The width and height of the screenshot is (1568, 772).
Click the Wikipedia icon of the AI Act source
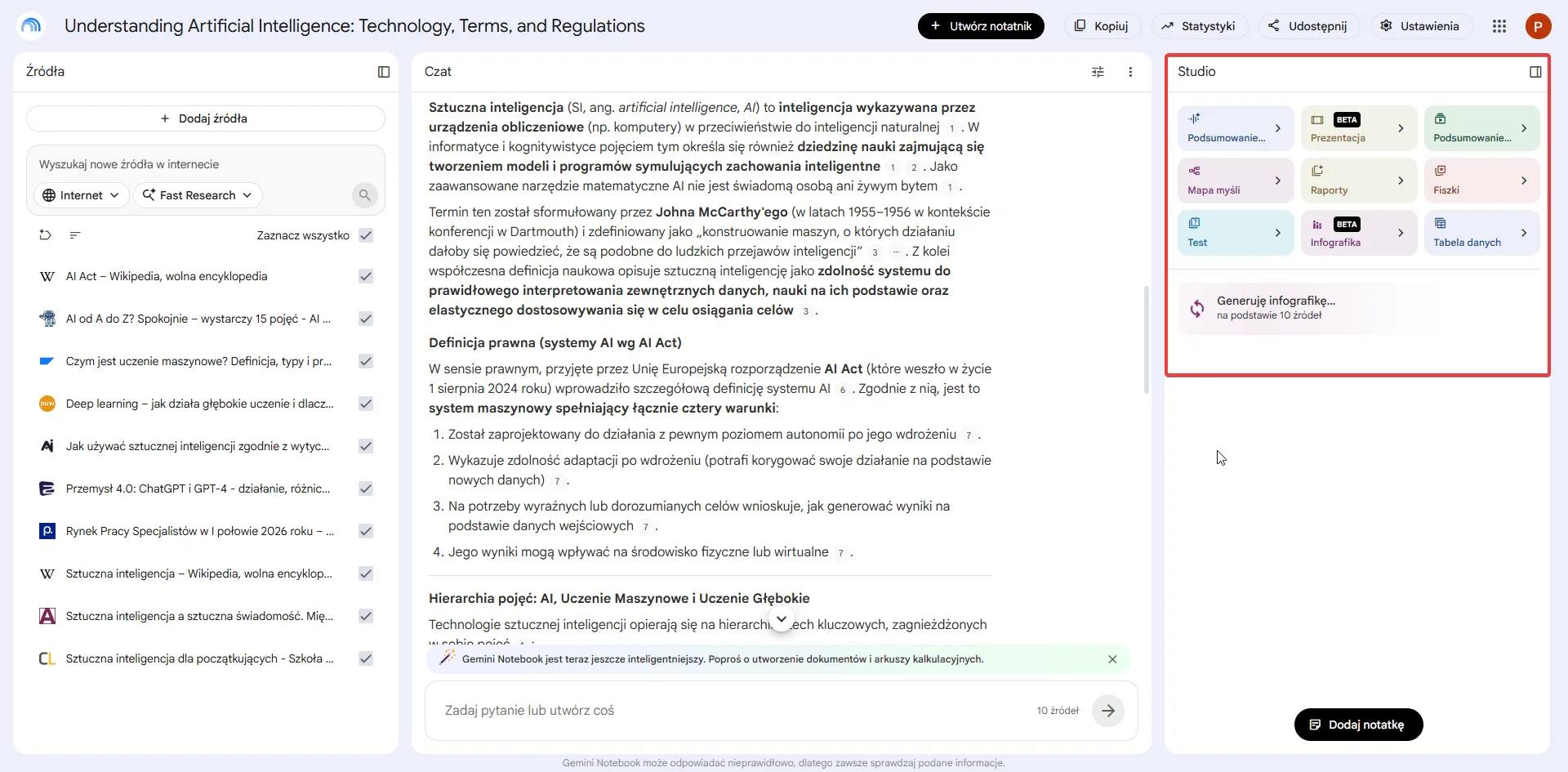click(x=47, y=277)
